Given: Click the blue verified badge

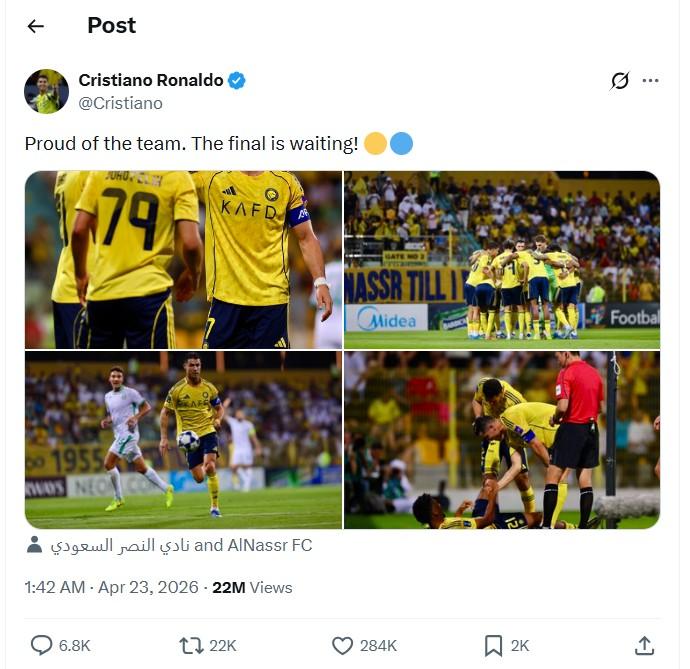Looking at the screenshot, I should (237, 81).
